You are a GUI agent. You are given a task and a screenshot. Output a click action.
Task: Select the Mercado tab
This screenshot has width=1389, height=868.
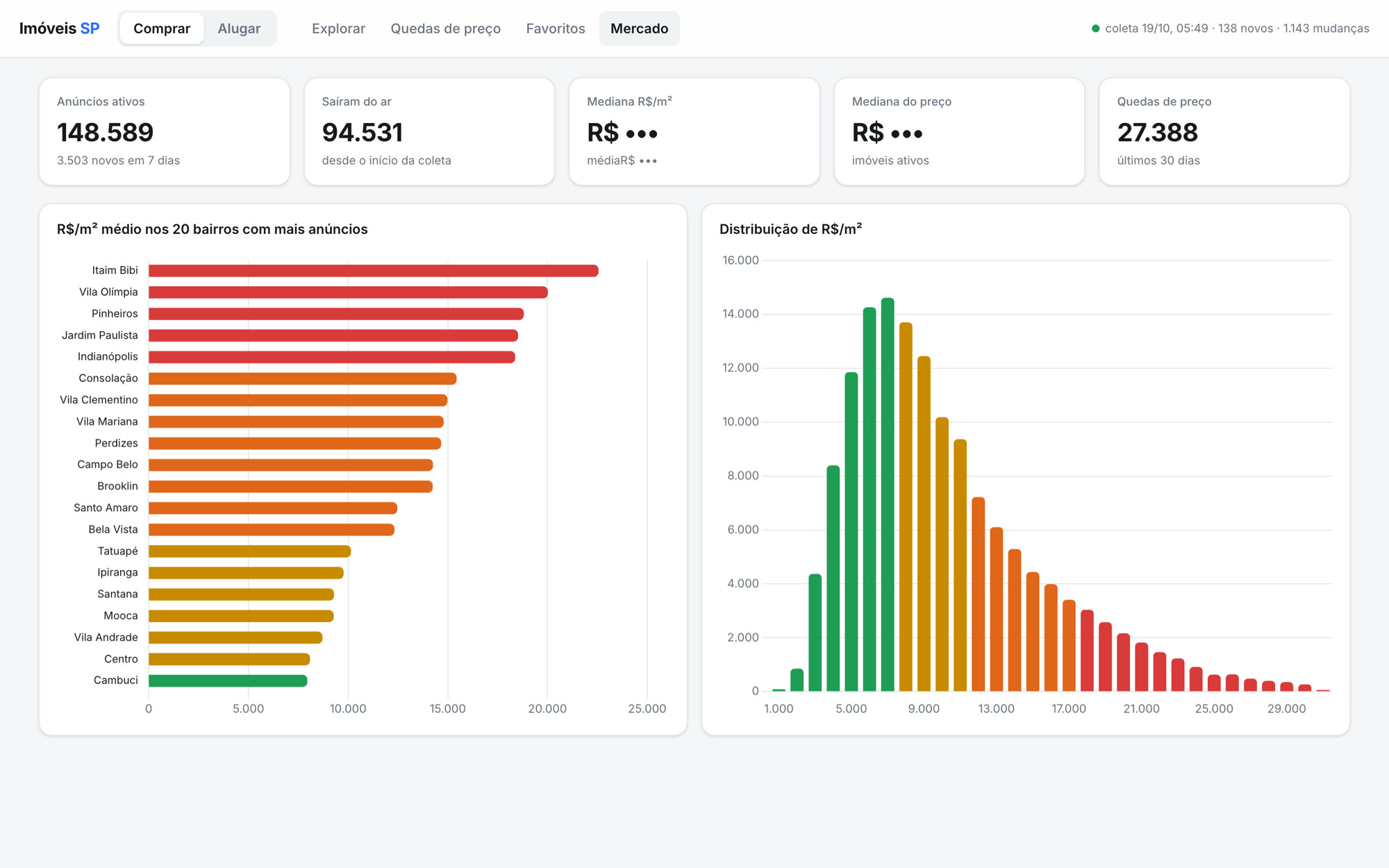click(x=639, y=28)
